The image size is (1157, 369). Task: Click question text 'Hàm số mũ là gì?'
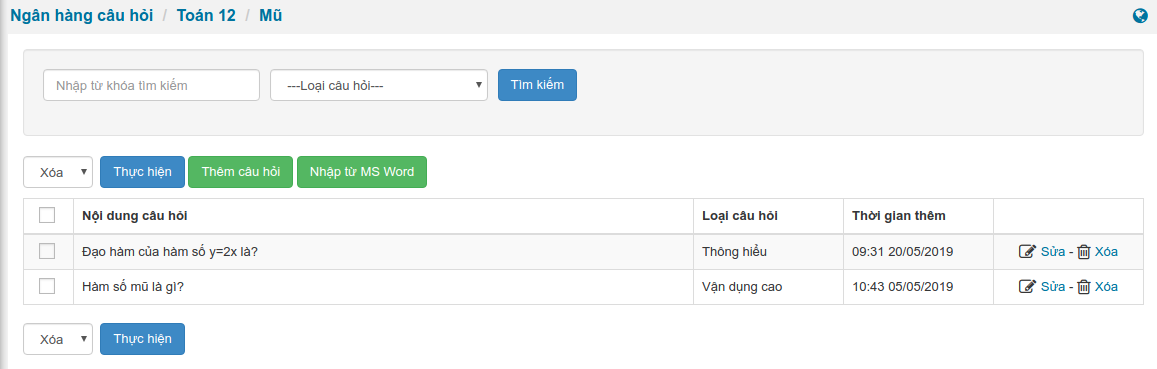click(x=133, y=286)
